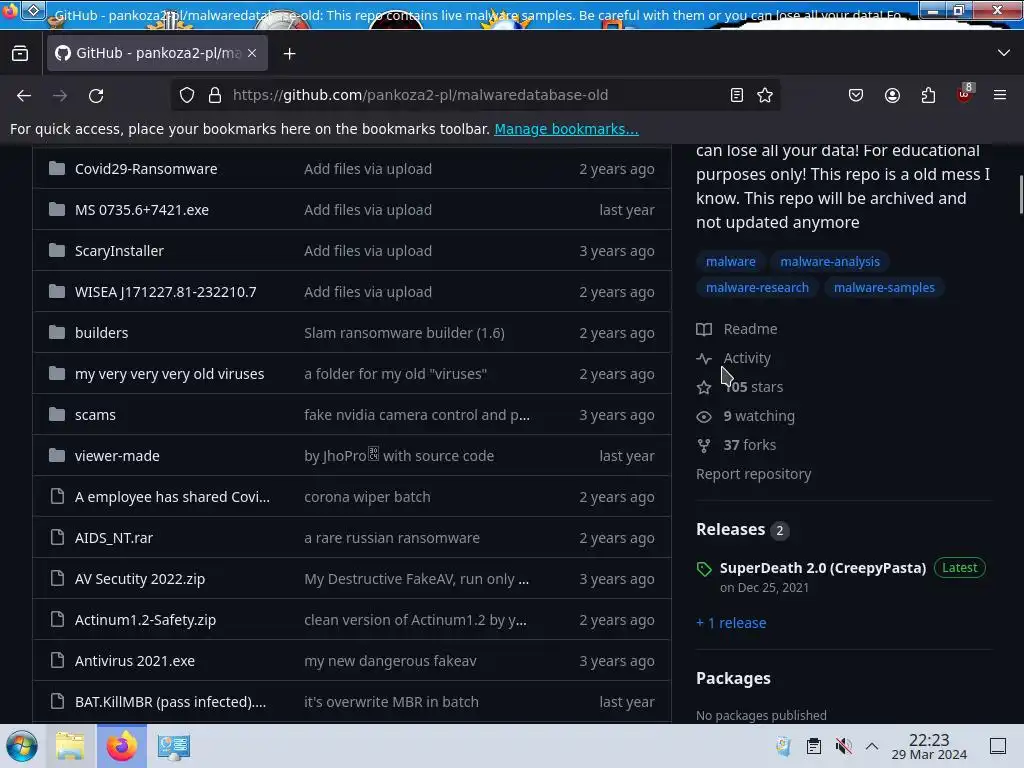Click the show desktop button

(x=998, y=746)
